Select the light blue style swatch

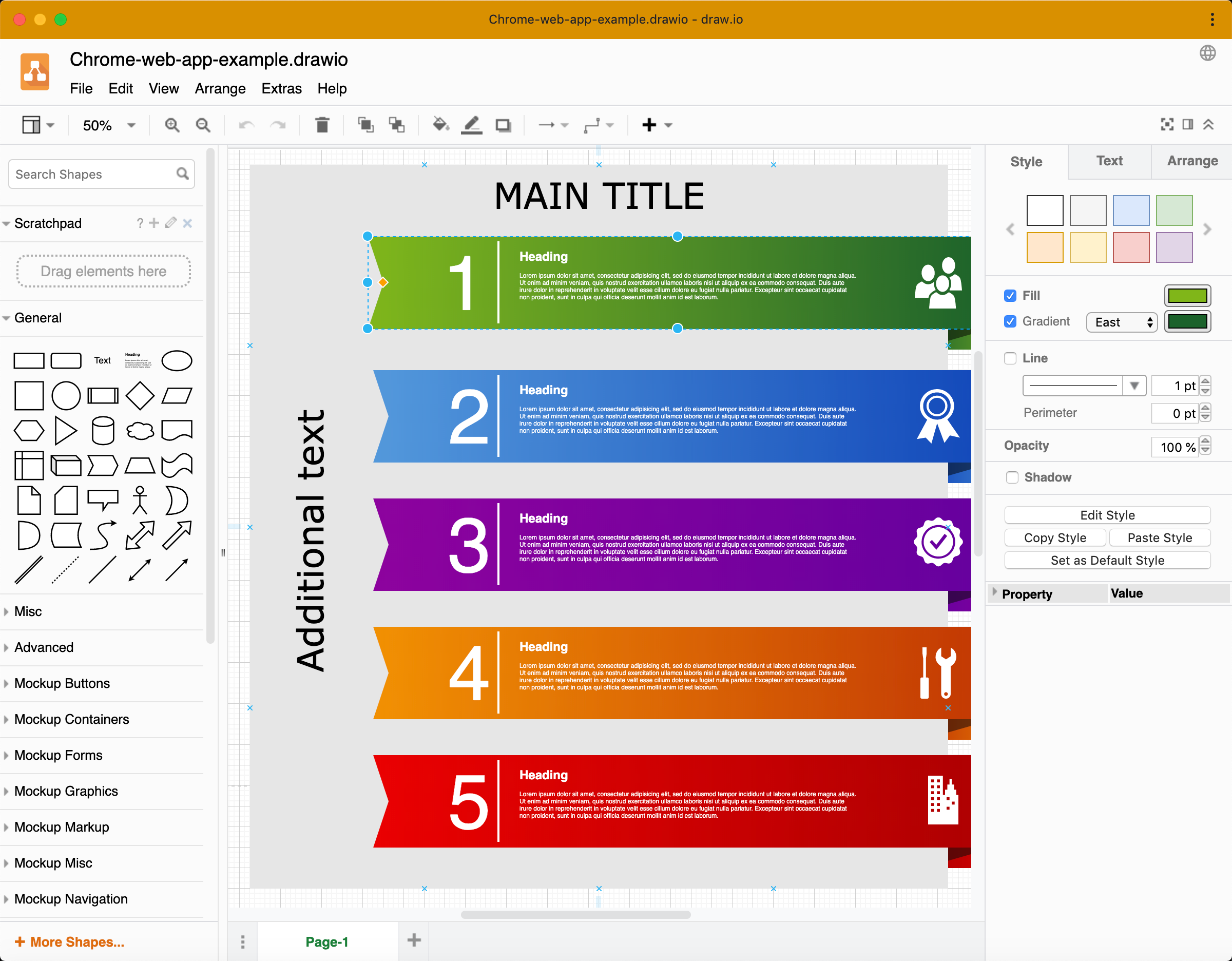click(x=1130, y=210)
